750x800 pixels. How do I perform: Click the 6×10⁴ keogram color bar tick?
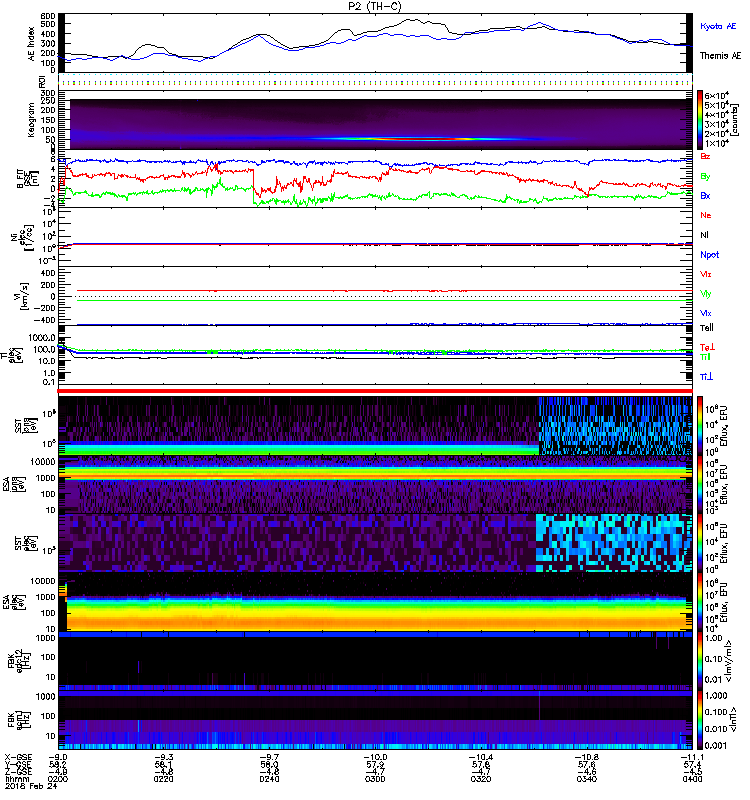[x=716, y=96]
